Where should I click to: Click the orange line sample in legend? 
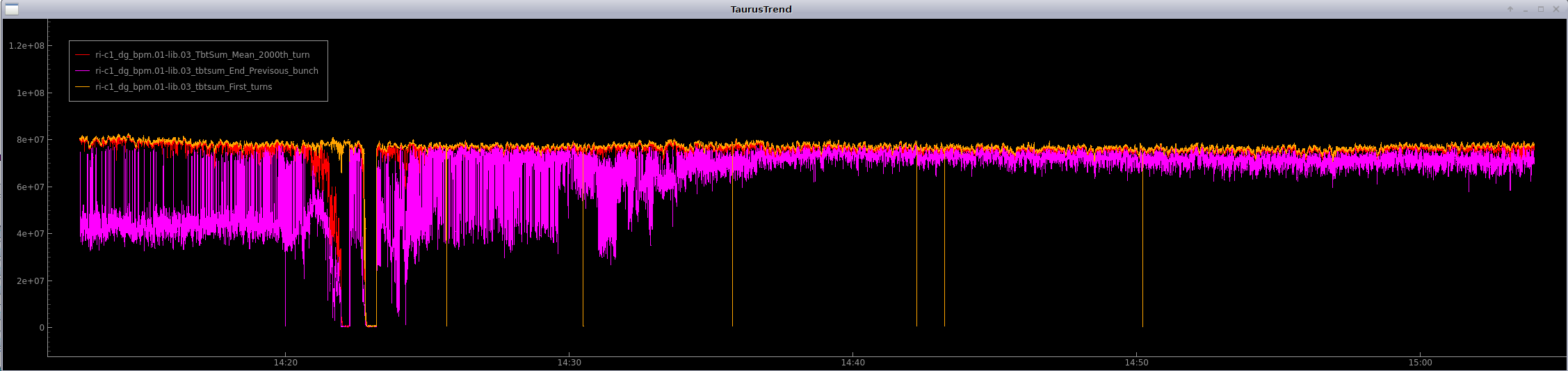pyautogui.click(x=83, y=87)
